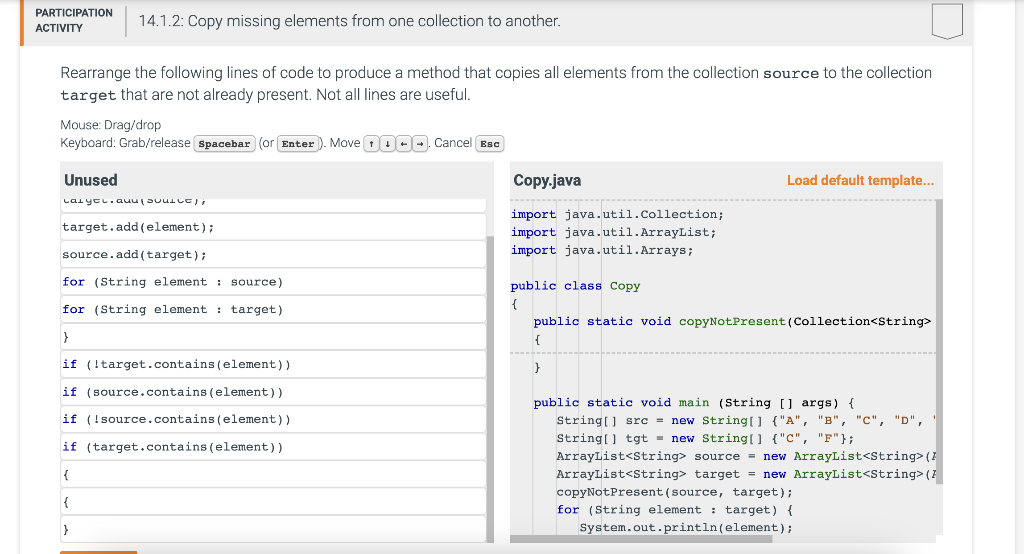1024x554 pixels.
Task: Pick the for loop over source block
Action: (x=172, y=282)
